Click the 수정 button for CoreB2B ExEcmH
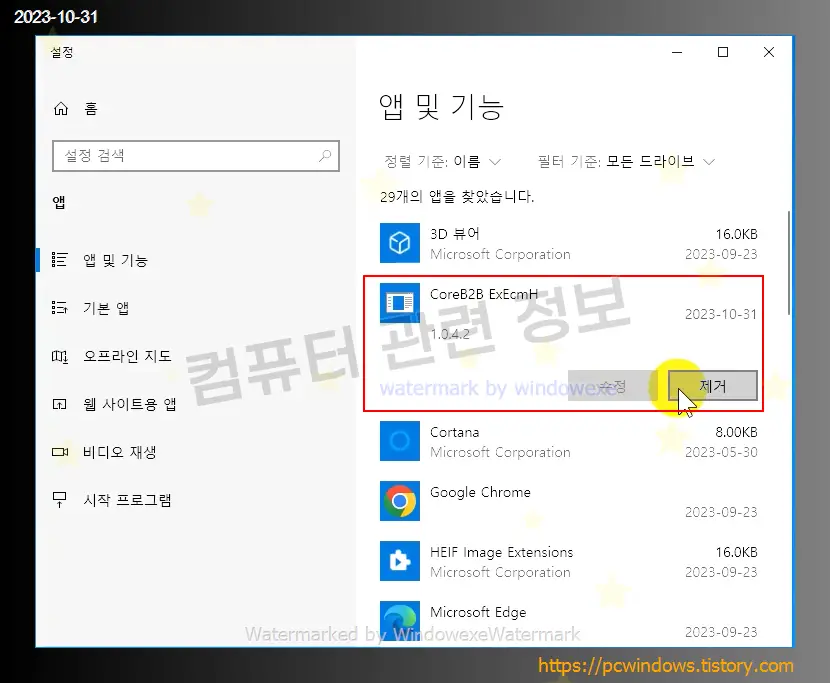Screen dimensions: 830x683 [612, 385]
